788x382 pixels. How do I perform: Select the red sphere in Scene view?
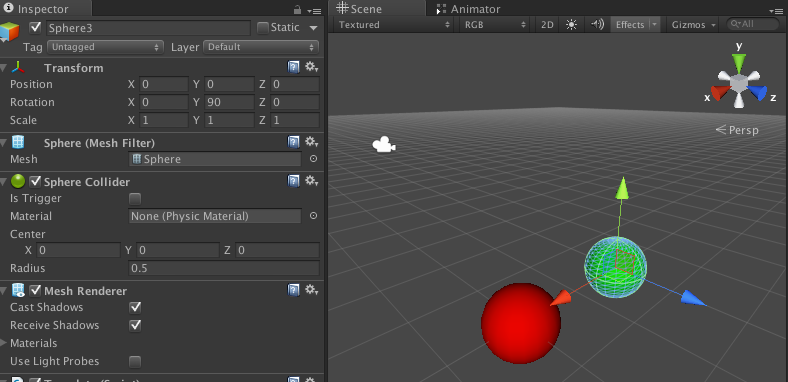pyautogui.click(x=521, y=323)
